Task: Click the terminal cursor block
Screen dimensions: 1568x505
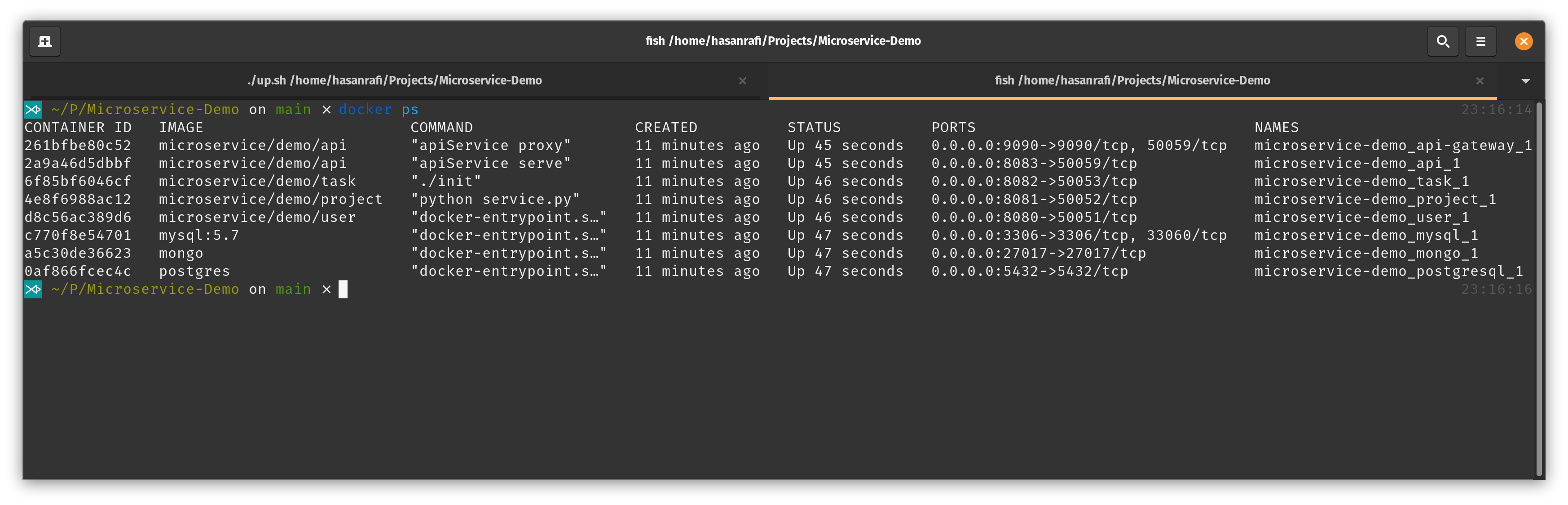Action: (344, 289)
